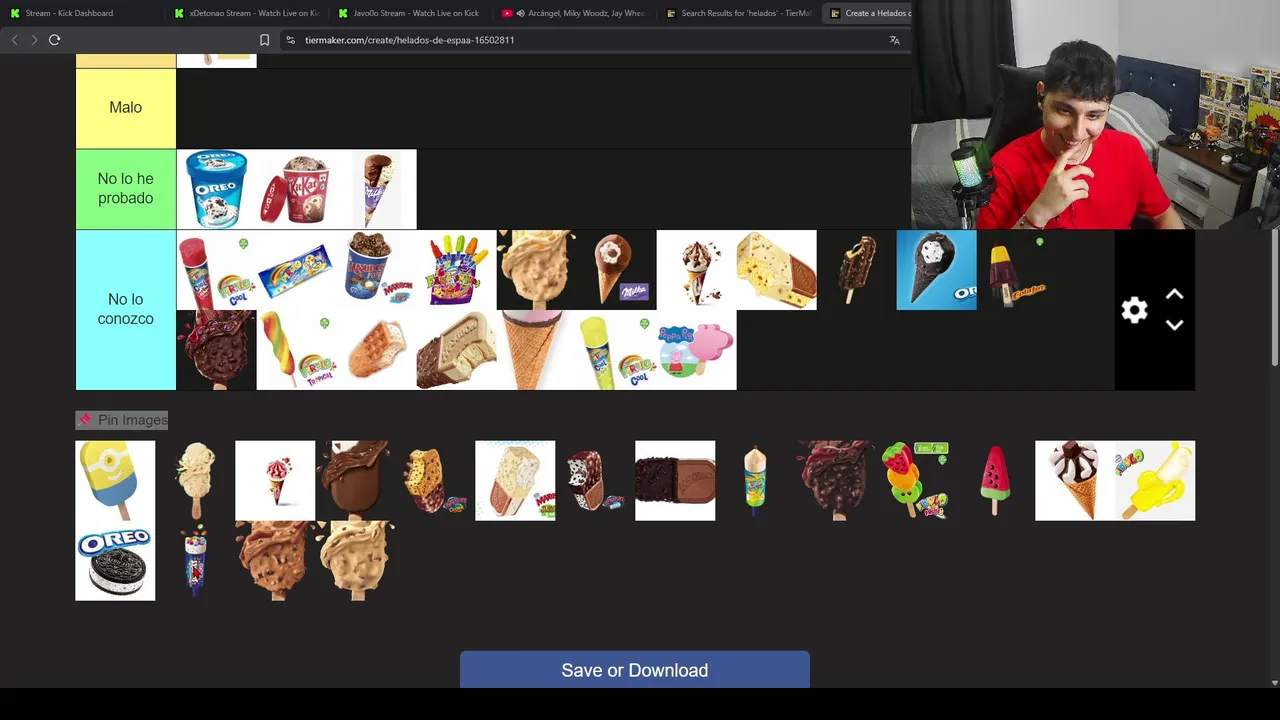Click the green No lo he probado label

(126, 189)
